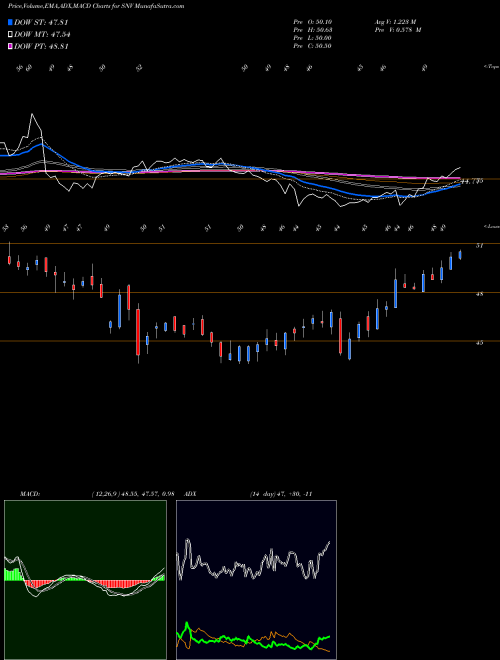Click the chart title mentioning MunafaSutra.com
The width and height of the screenshot is (500, 660).
96,6
